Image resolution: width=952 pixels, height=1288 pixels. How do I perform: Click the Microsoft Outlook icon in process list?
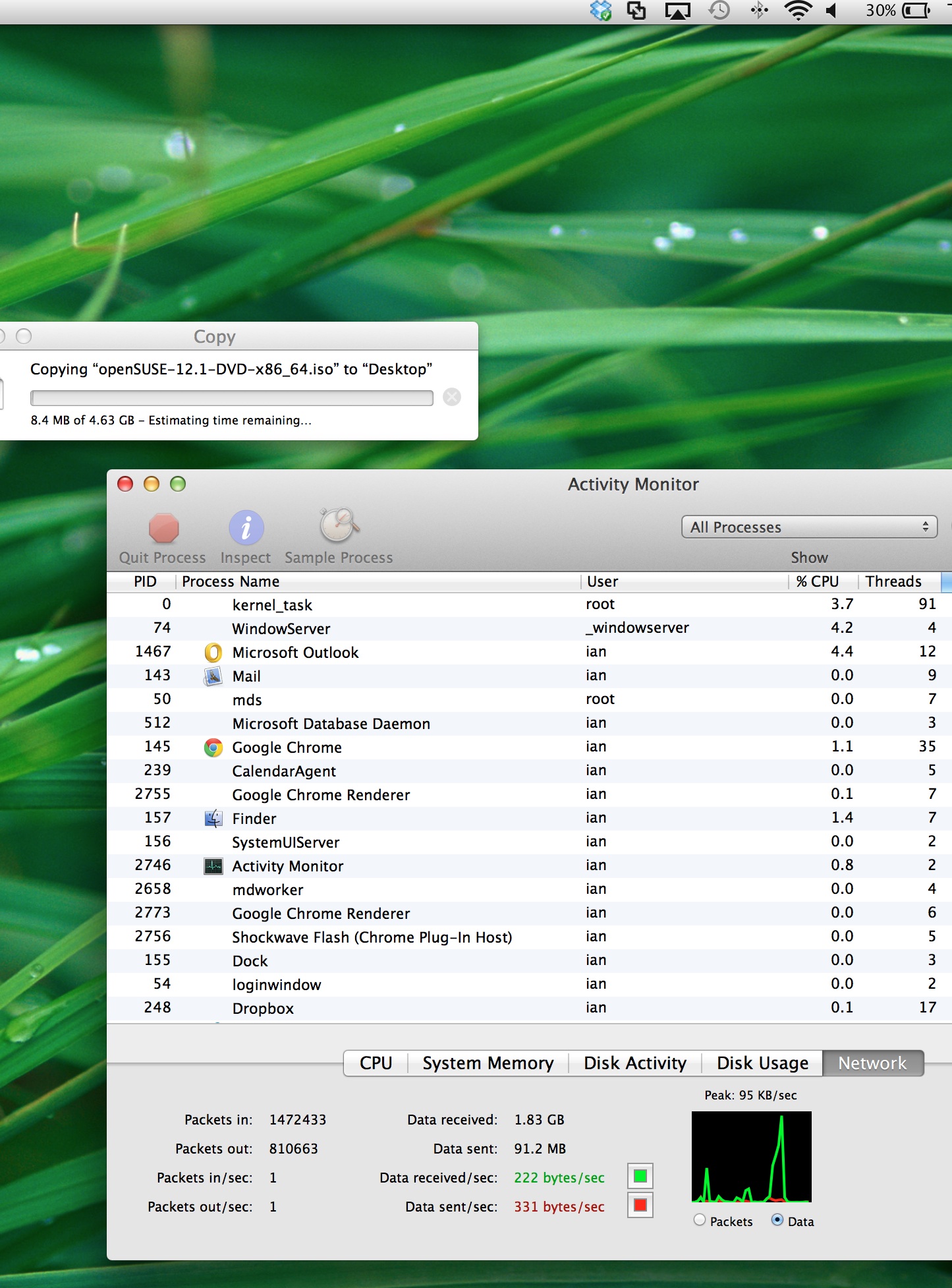[x=213, y=653]
